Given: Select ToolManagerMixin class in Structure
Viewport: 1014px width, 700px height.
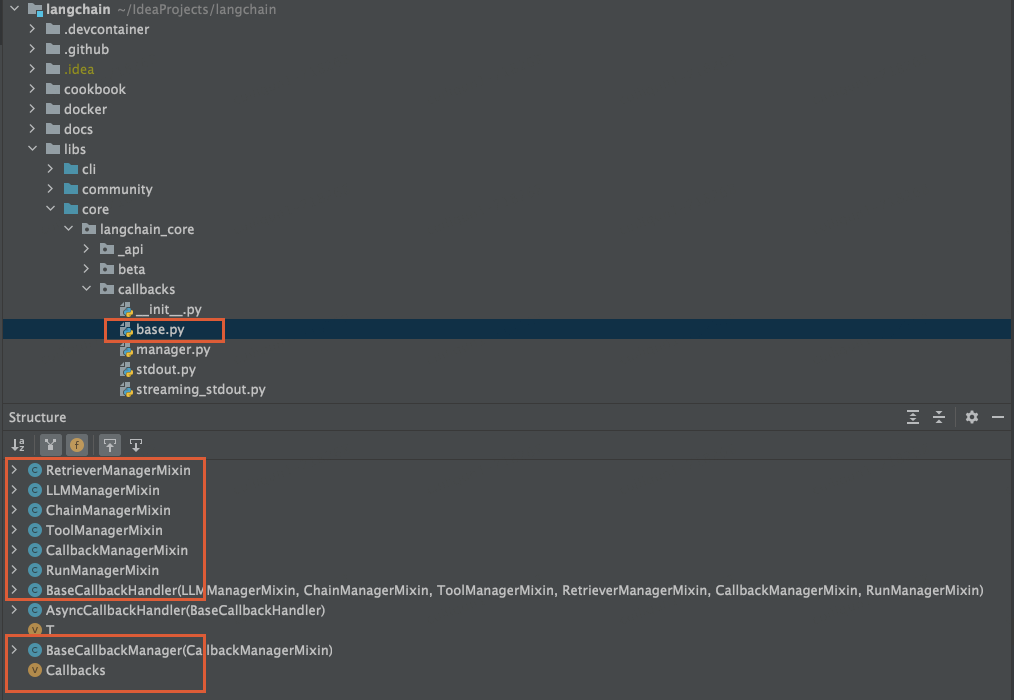Looking at the screenshot, I should click(104, 530).
